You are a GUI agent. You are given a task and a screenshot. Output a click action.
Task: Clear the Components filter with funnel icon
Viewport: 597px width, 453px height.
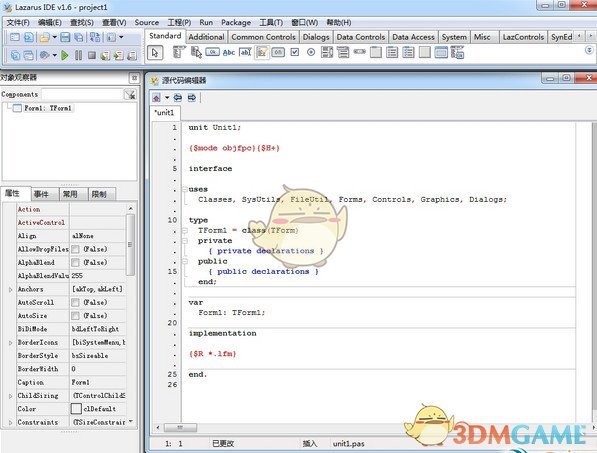pyautogui.click(x=130, y=94)
